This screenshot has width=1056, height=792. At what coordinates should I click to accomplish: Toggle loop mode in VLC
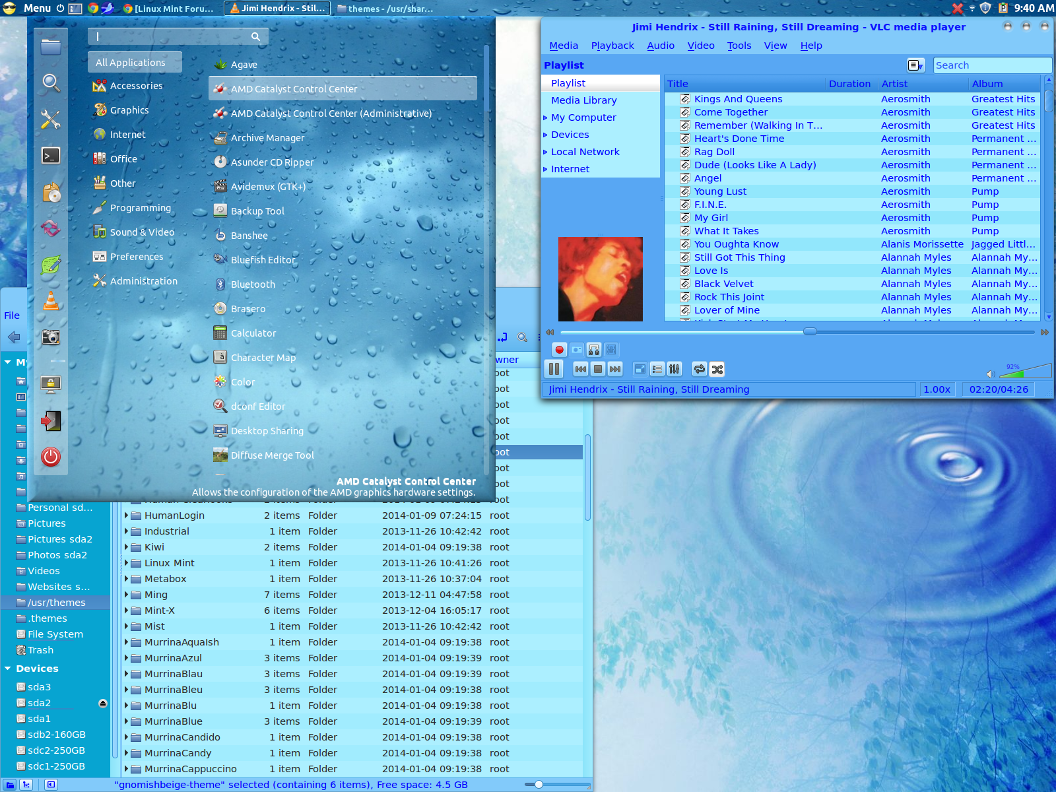point(700,369)
